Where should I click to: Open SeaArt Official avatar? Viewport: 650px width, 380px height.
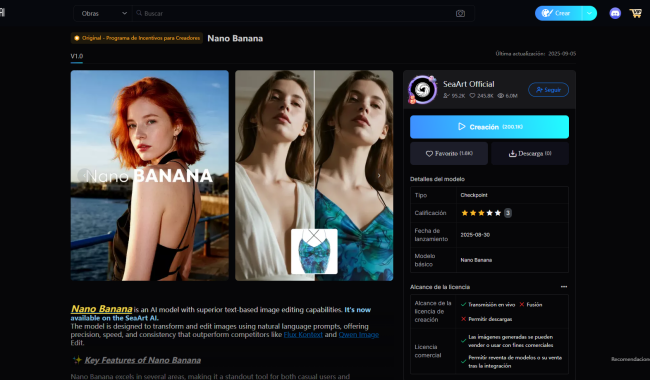(x=422, y=90)
